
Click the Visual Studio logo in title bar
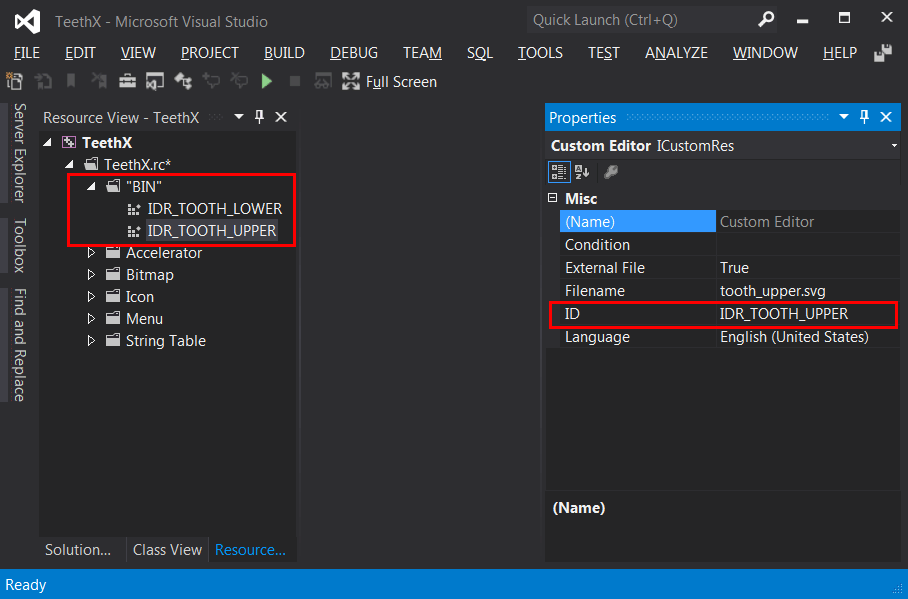pyautogui.click(x=27, y=22)
